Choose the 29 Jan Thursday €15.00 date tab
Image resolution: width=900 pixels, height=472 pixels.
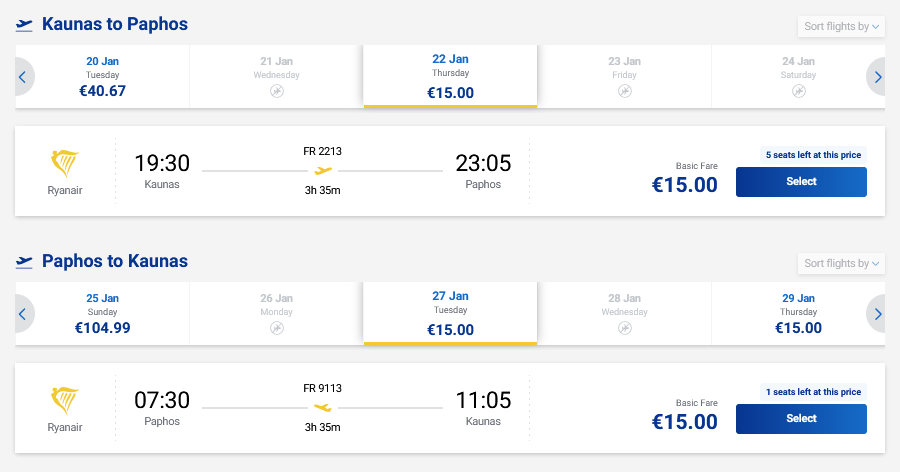pos(798,313)
